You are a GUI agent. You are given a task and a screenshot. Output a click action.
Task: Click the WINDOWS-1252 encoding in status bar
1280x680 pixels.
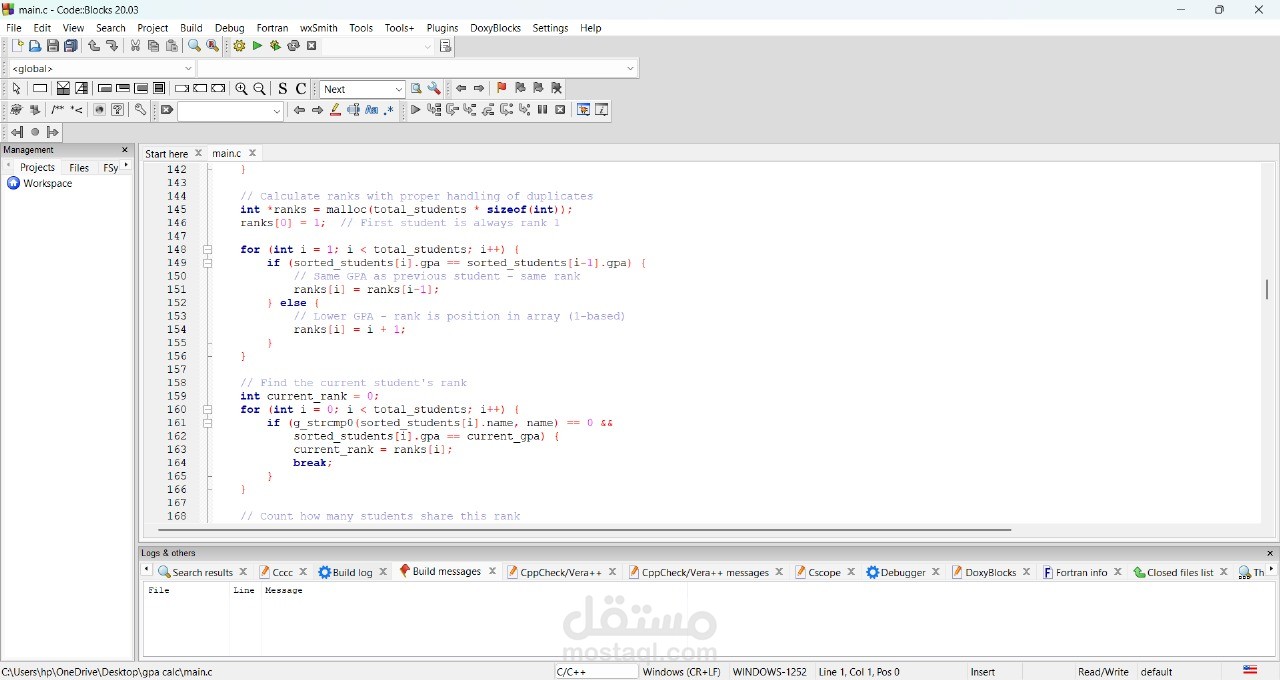tap(769, 672)
